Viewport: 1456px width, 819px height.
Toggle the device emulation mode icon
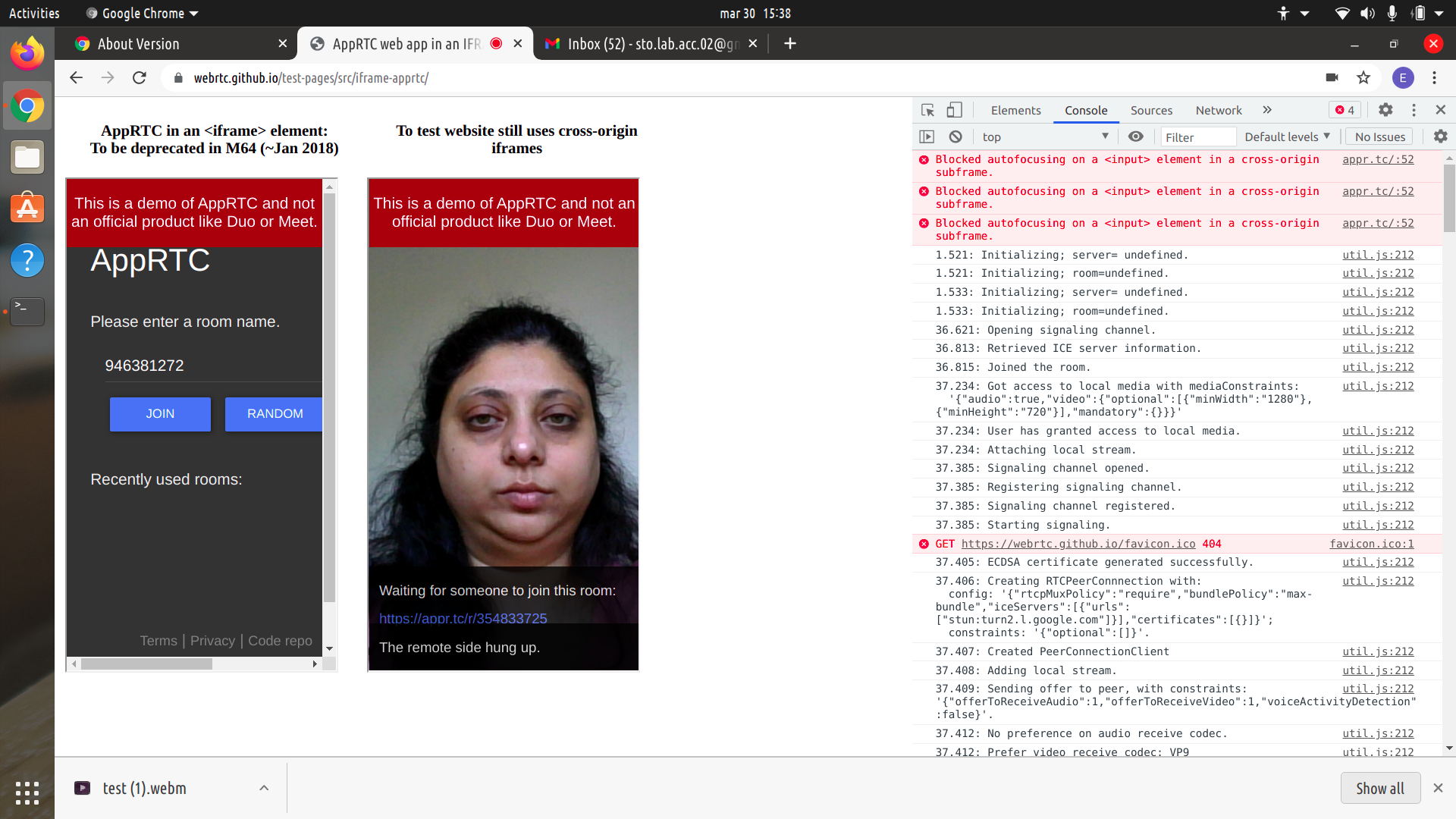(954, 110)
